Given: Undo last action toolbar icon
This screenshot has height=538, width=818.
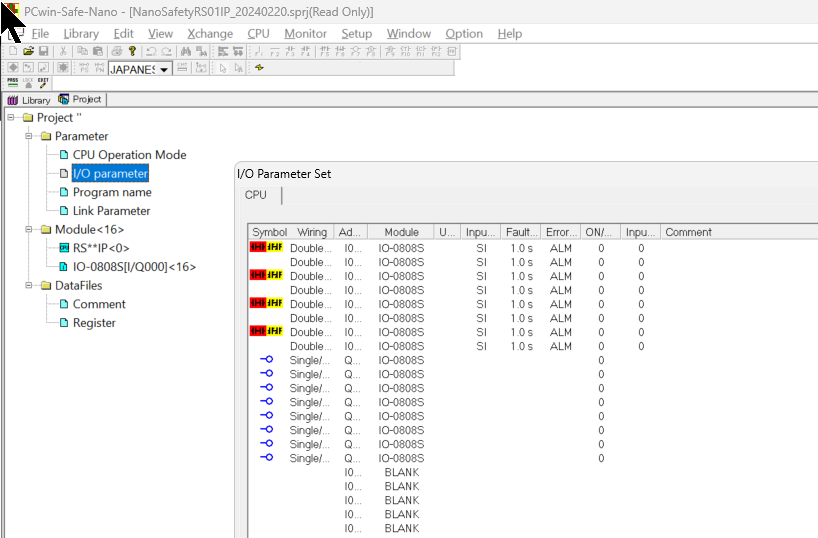Looking at the screenshot, I should [151, 51].
